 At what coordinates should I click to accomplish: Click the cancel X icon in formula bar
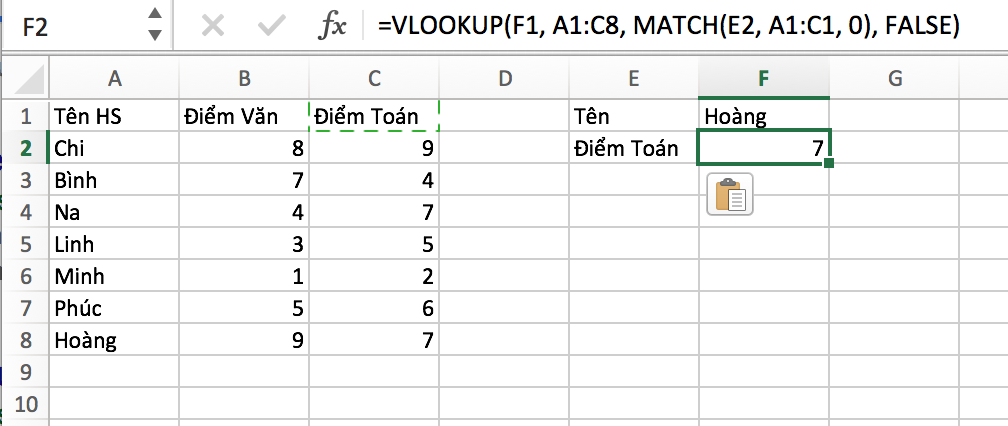(x=213, y=26)
